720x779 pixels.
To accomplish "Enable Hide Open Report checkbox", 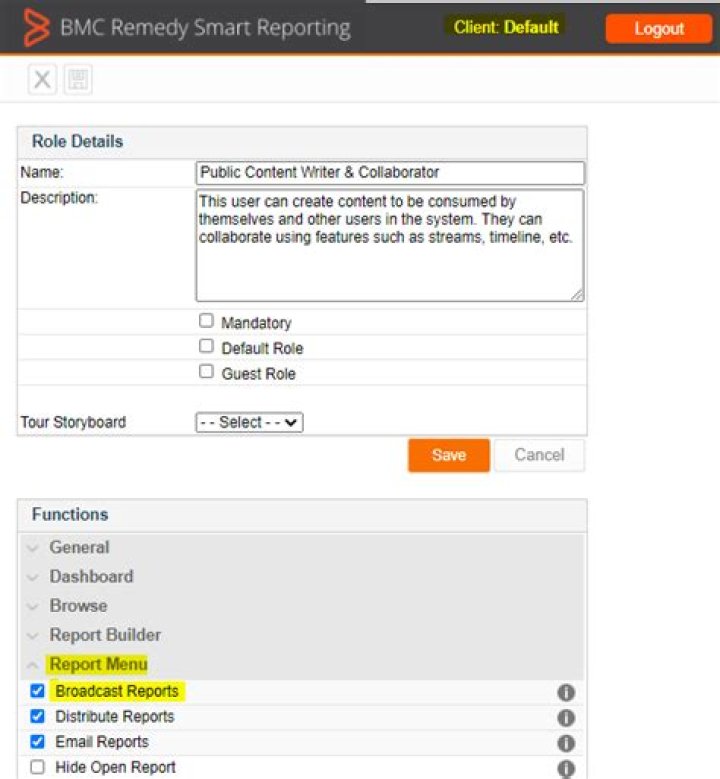I will pos(37,767).
